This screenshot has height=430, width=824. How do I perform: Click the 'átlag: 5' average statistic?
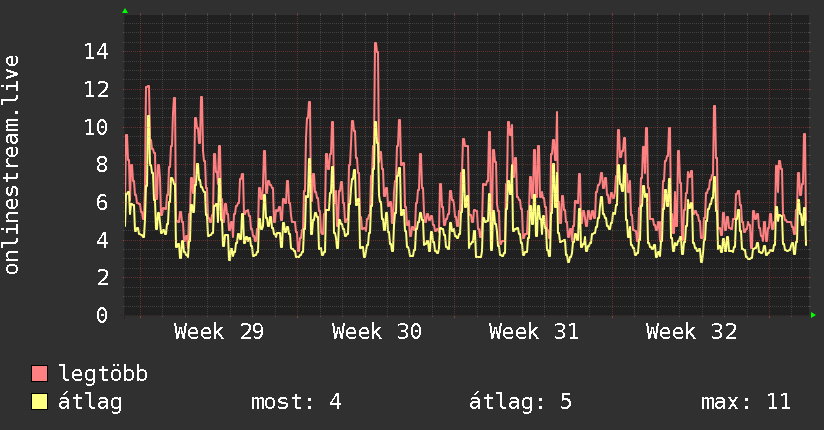(x=520, y=402)
